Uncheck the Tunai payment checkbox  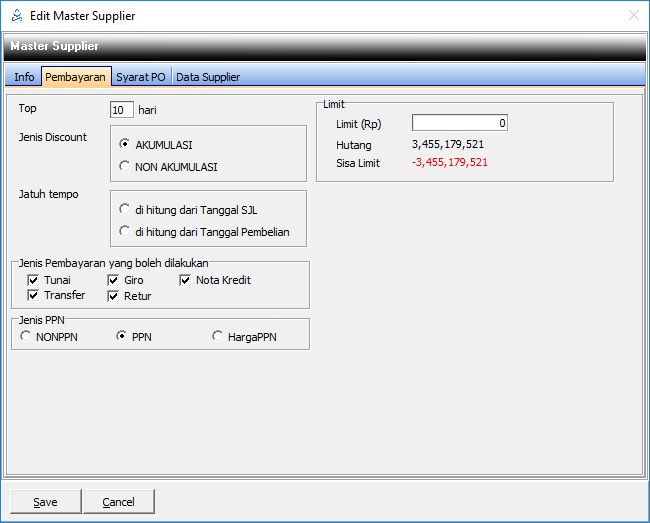click(x=34, y=281)
